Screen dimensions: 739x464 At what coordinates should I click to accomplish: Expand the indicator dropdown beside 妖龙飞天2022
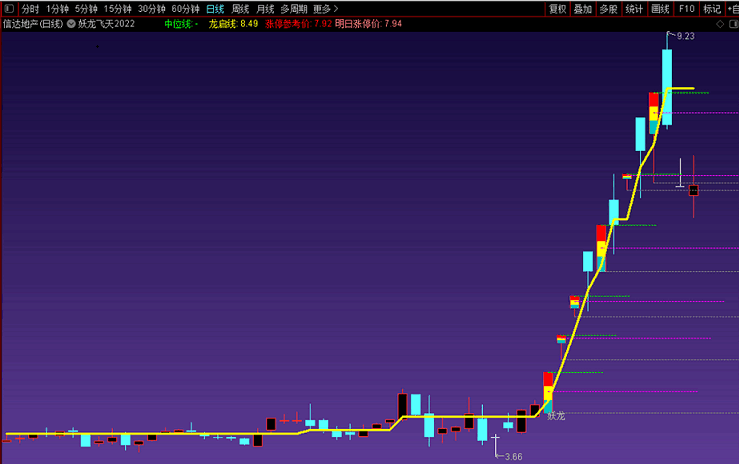(71, 24)
